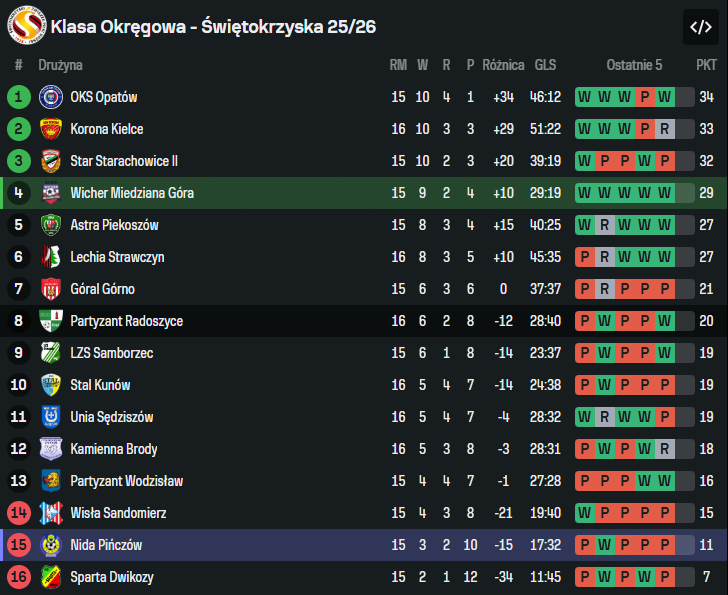Click OKS Opatów's red P result badge
728x595 pixels.
[x=644, y=97]
